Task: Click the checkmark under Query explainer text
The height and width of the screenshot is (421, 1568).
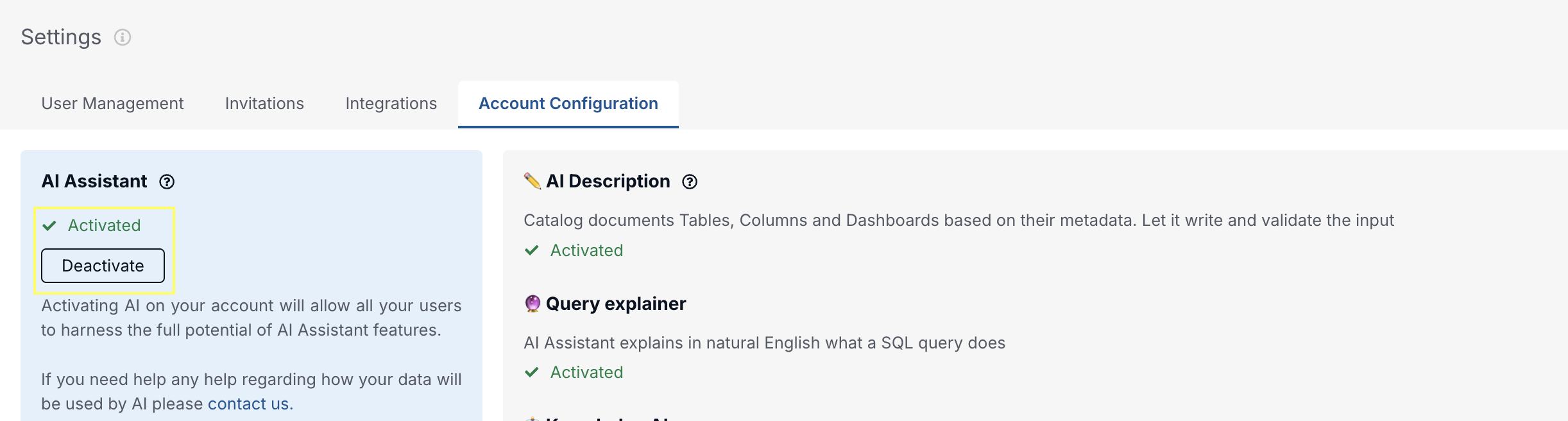Action: (x=532, y=372)
